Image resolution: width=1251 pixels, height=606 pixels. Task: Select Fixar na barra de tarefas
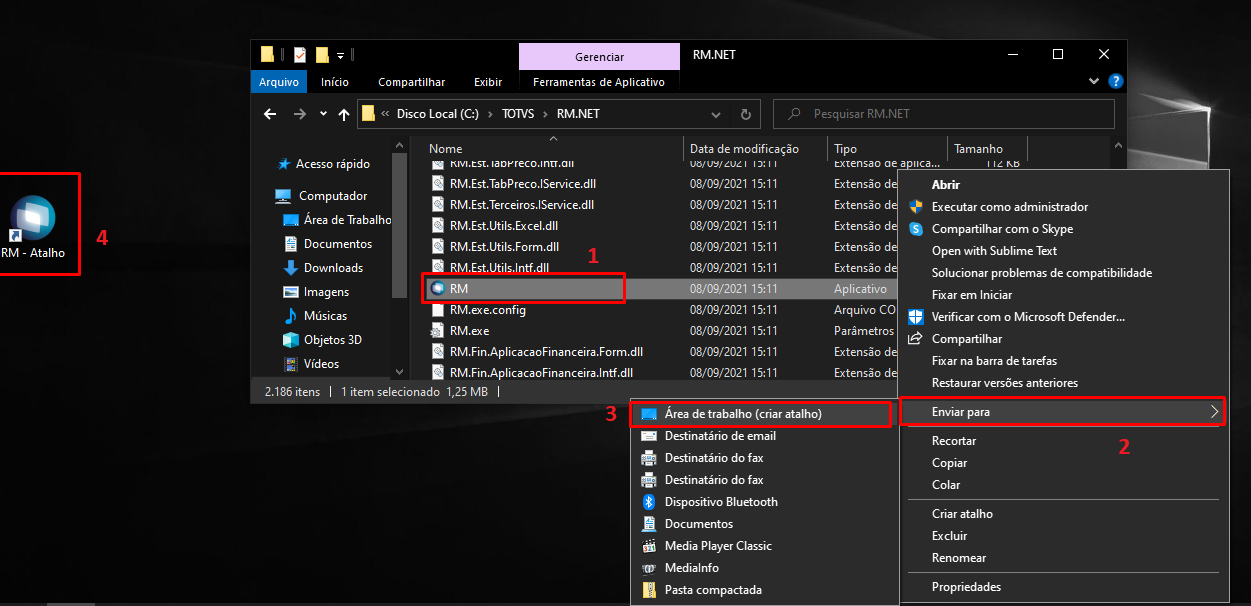(994, 361)
